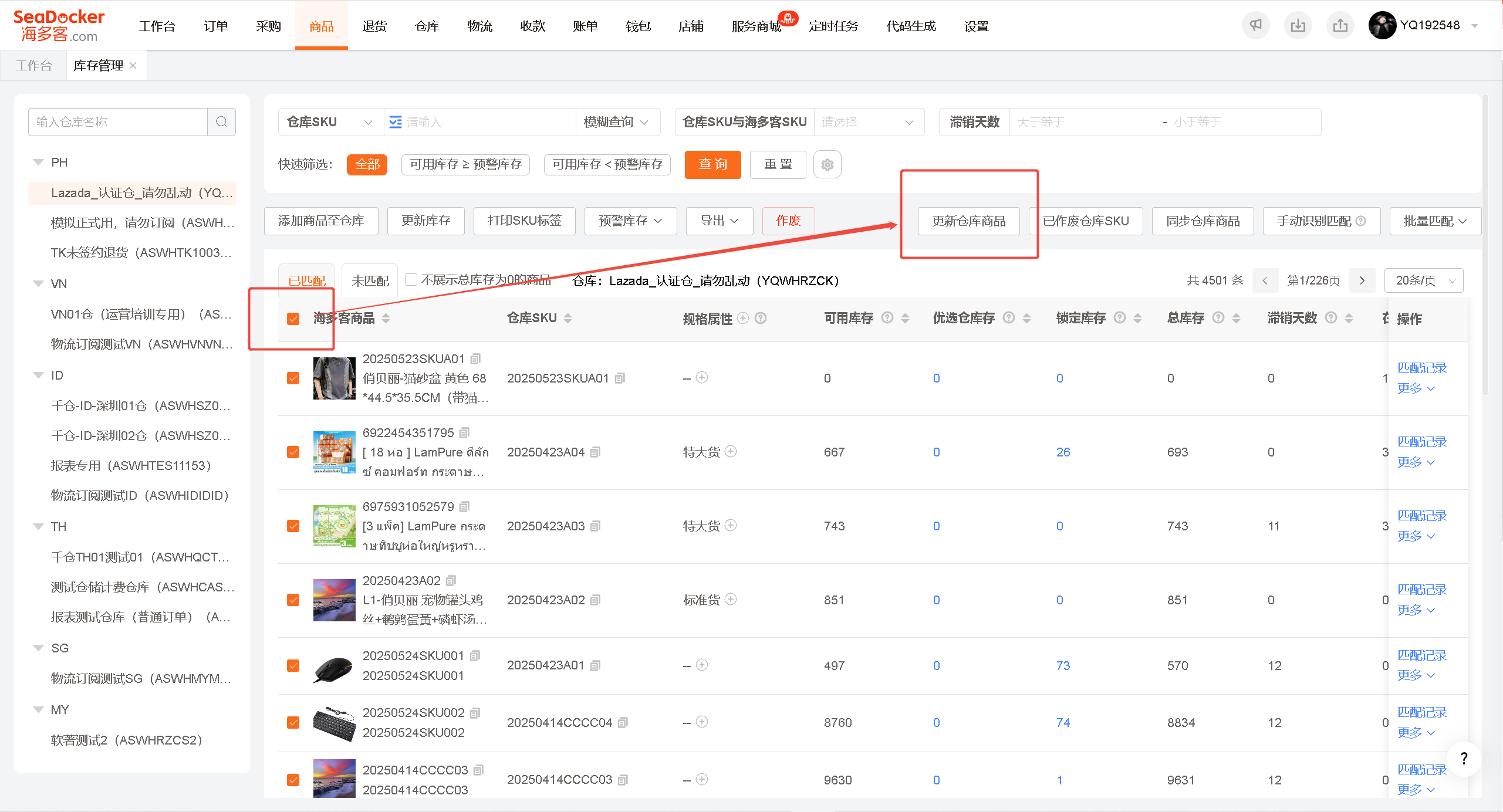Expand the 批量匹配 dropdown button
Screen dimensions: 1503x812
(x=1435, y=221)
